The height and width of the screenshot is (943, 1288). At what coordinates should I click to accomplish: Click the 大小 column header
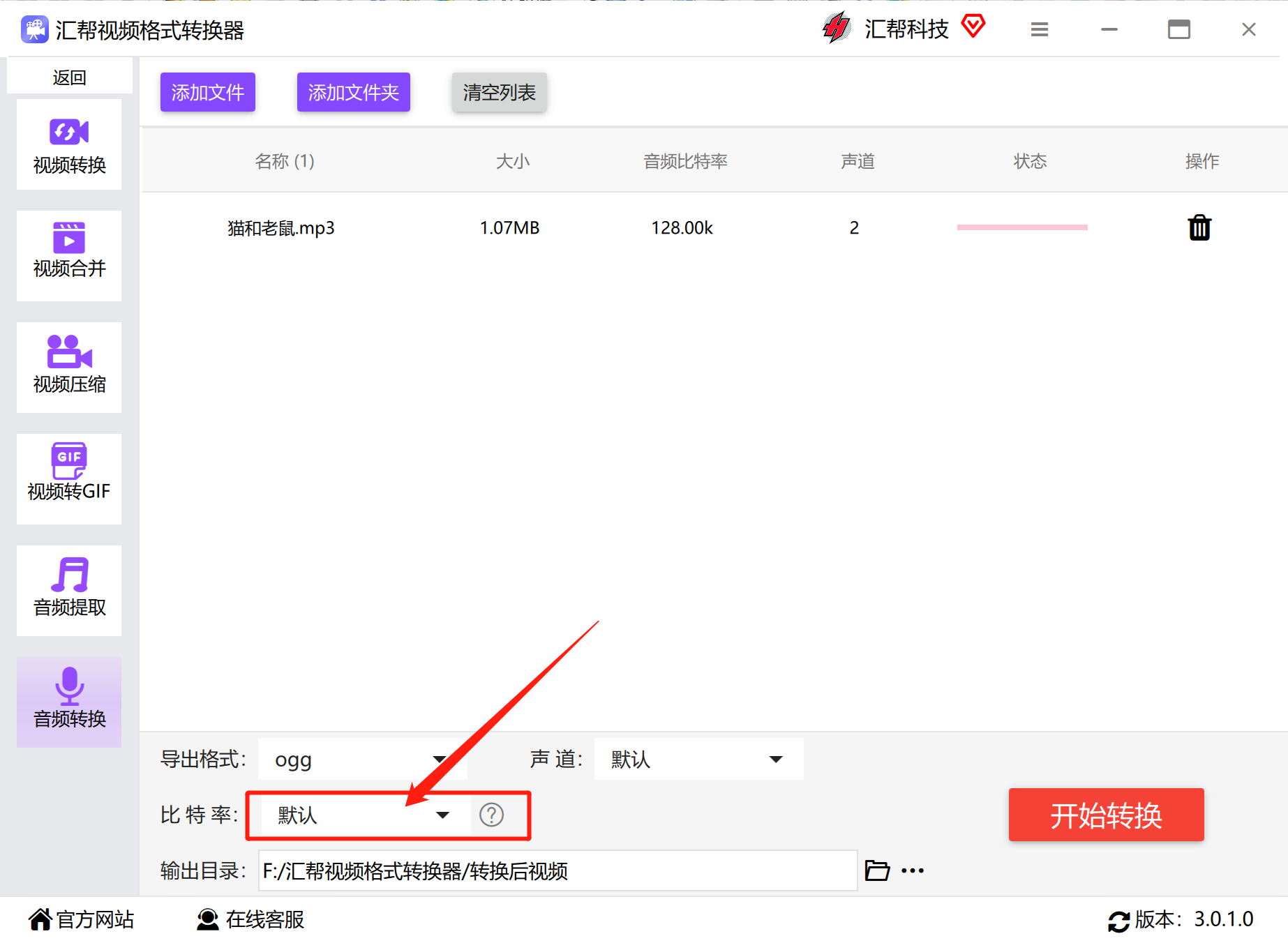[513, 161]
